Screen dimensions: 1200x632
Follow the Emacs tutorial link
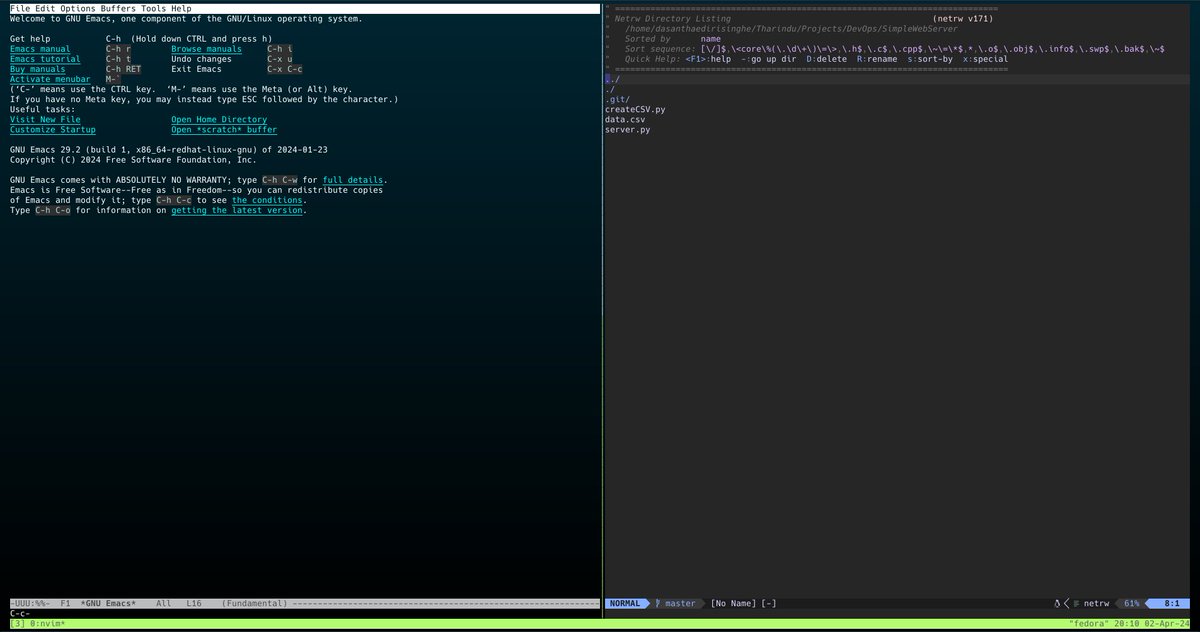[45, 59]
